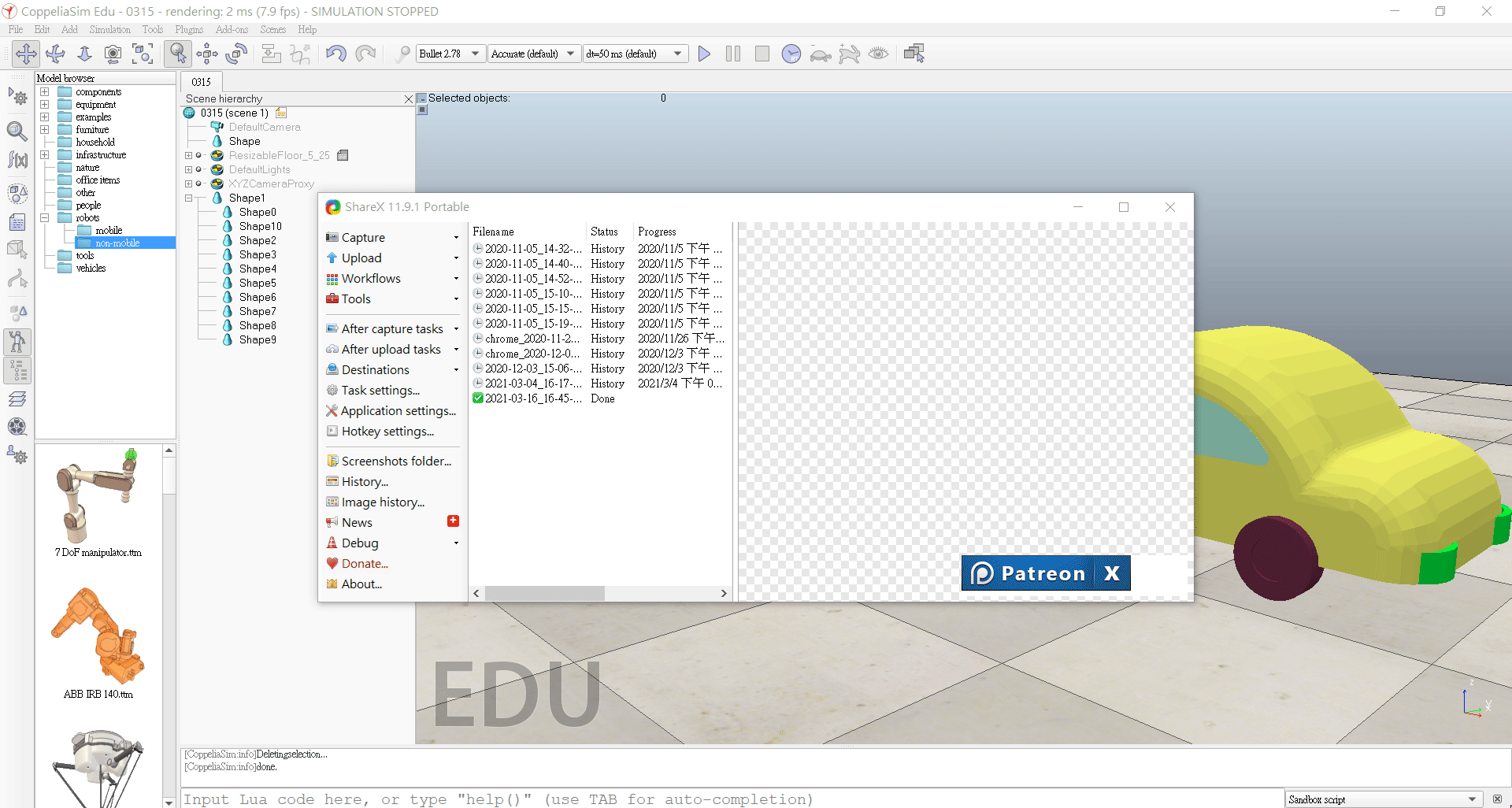The height and width of the screenshot is (808, 1512).
Task: Select the object rotate tool in the toolbar
Action: tap(236, 54)
